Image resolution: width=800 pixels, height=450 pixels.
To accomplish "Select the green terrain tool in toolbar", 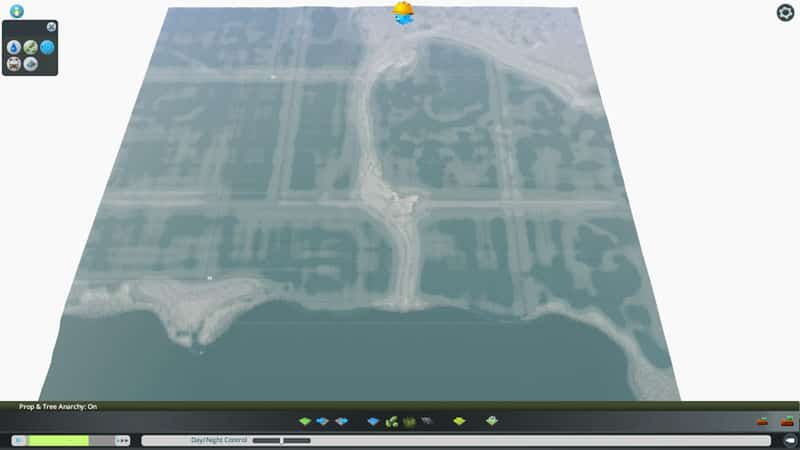I will pyautogui.click(x=305, y=422).
